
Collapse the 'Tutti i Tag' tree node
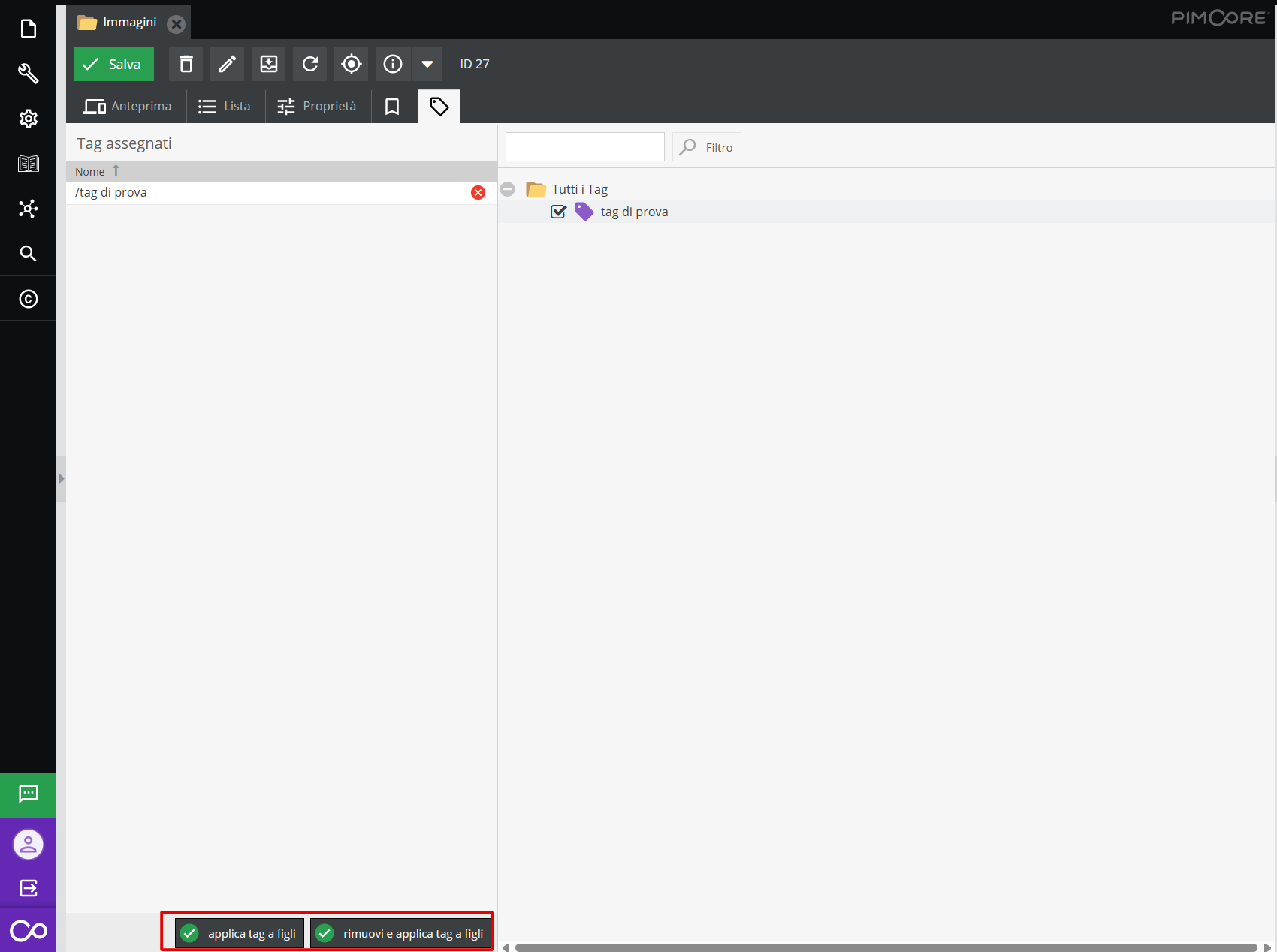[508, 189]
